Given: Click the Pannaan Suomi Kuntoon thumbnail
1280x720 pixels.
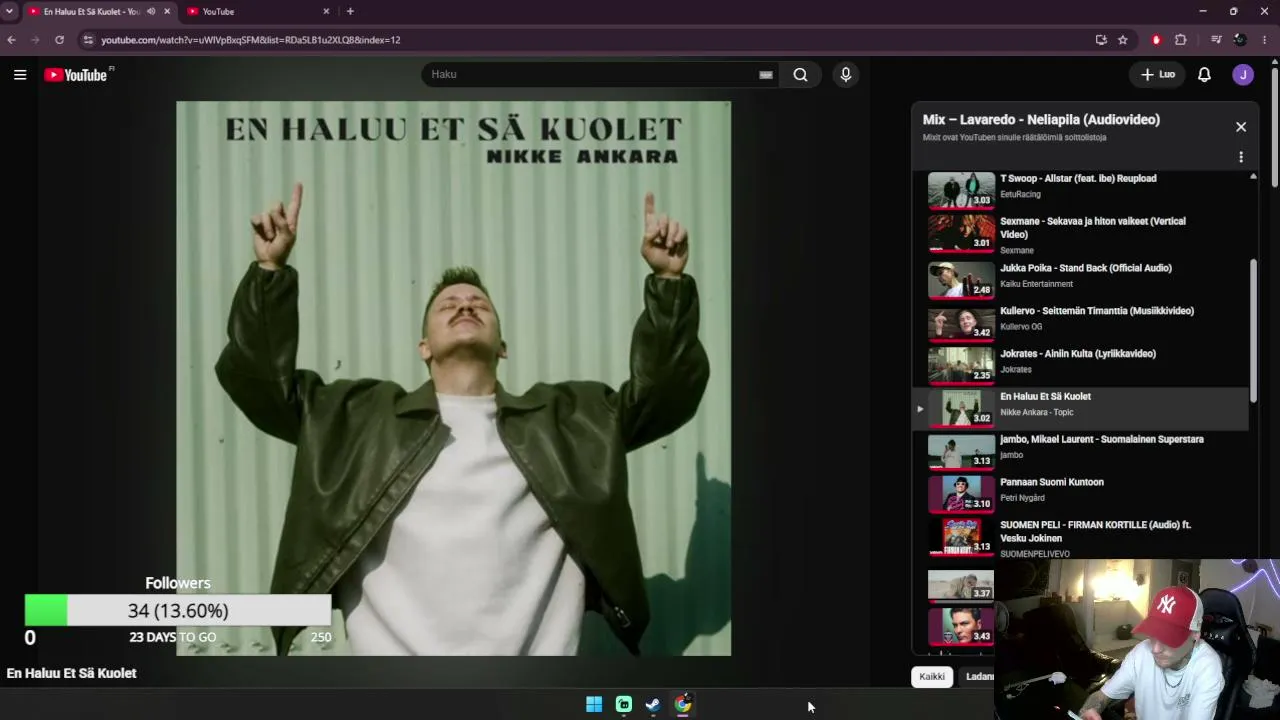Looking at the screenshot, I should (x=961, y=495).
